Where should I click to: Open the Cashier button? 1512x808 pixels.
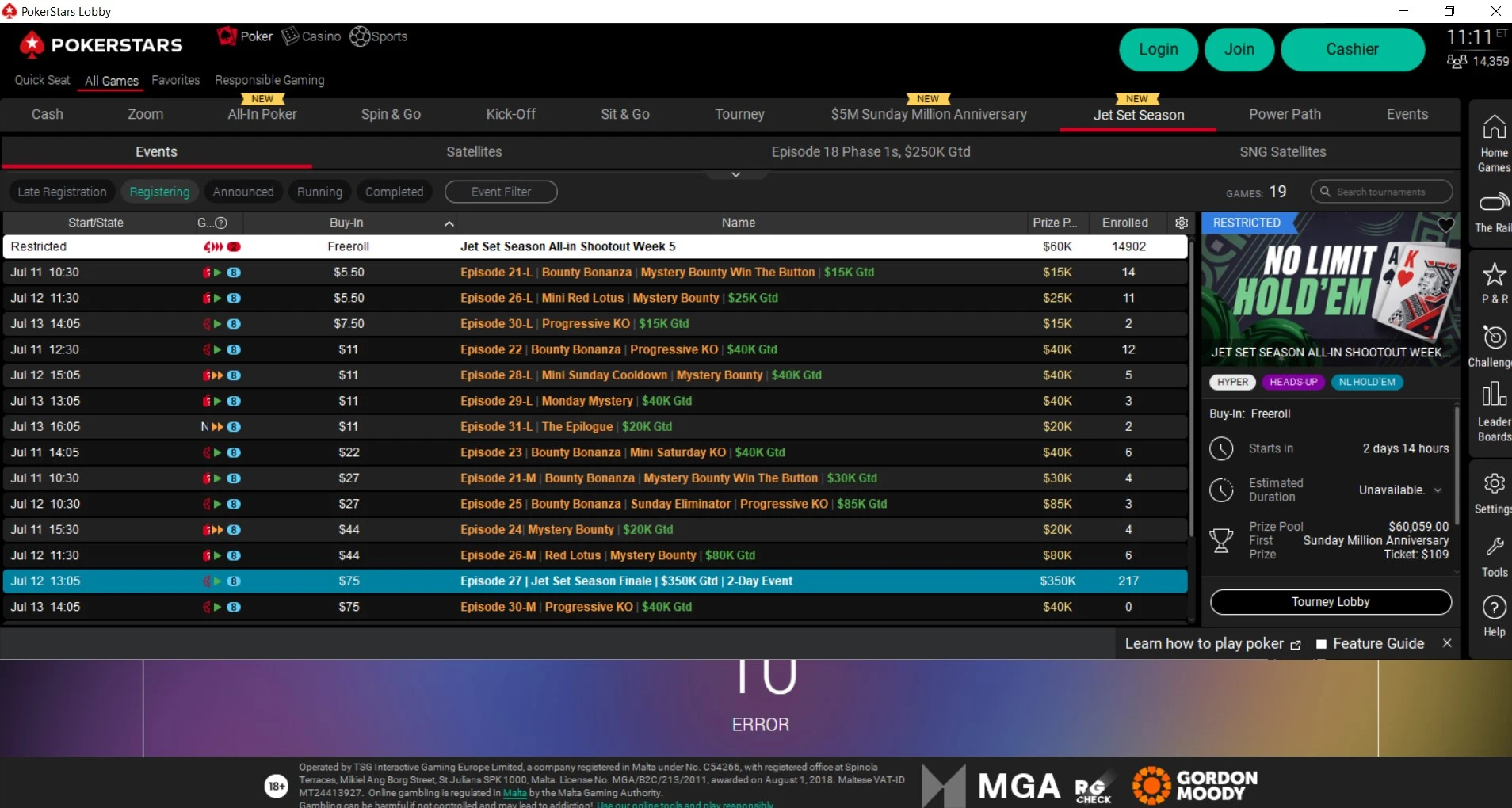pos(1352,49)
